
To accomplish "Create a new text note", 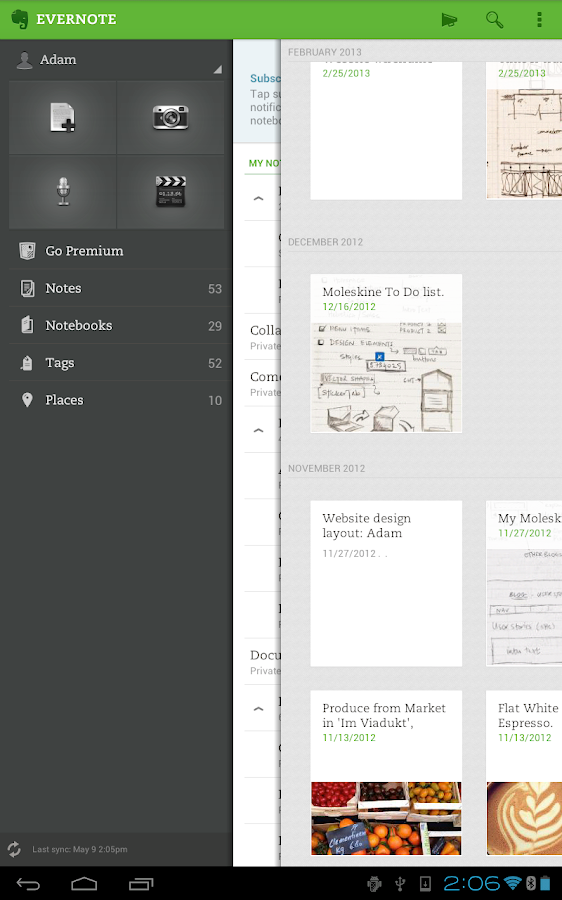I will pos(62,118).
